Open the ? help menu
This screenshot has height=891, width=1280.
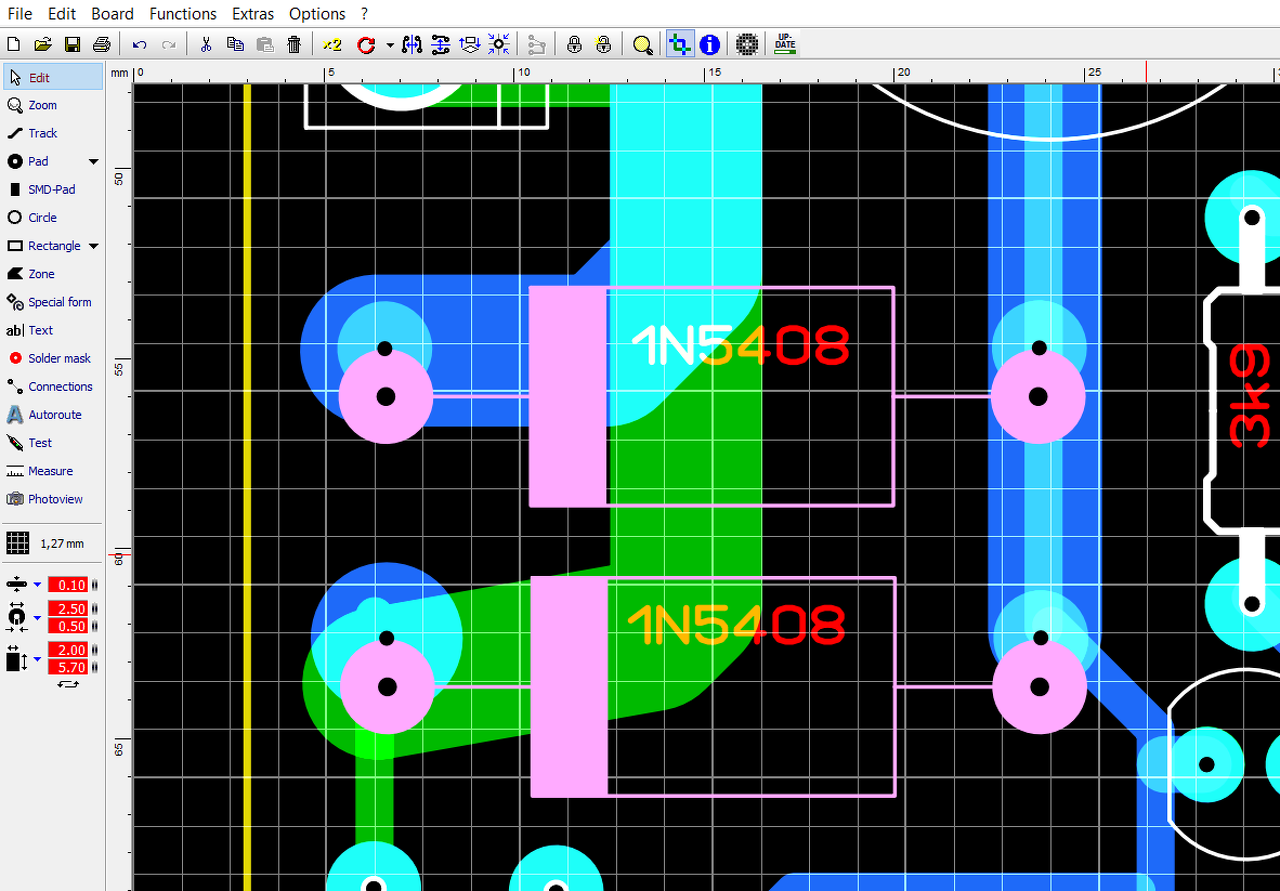point(365,14)
